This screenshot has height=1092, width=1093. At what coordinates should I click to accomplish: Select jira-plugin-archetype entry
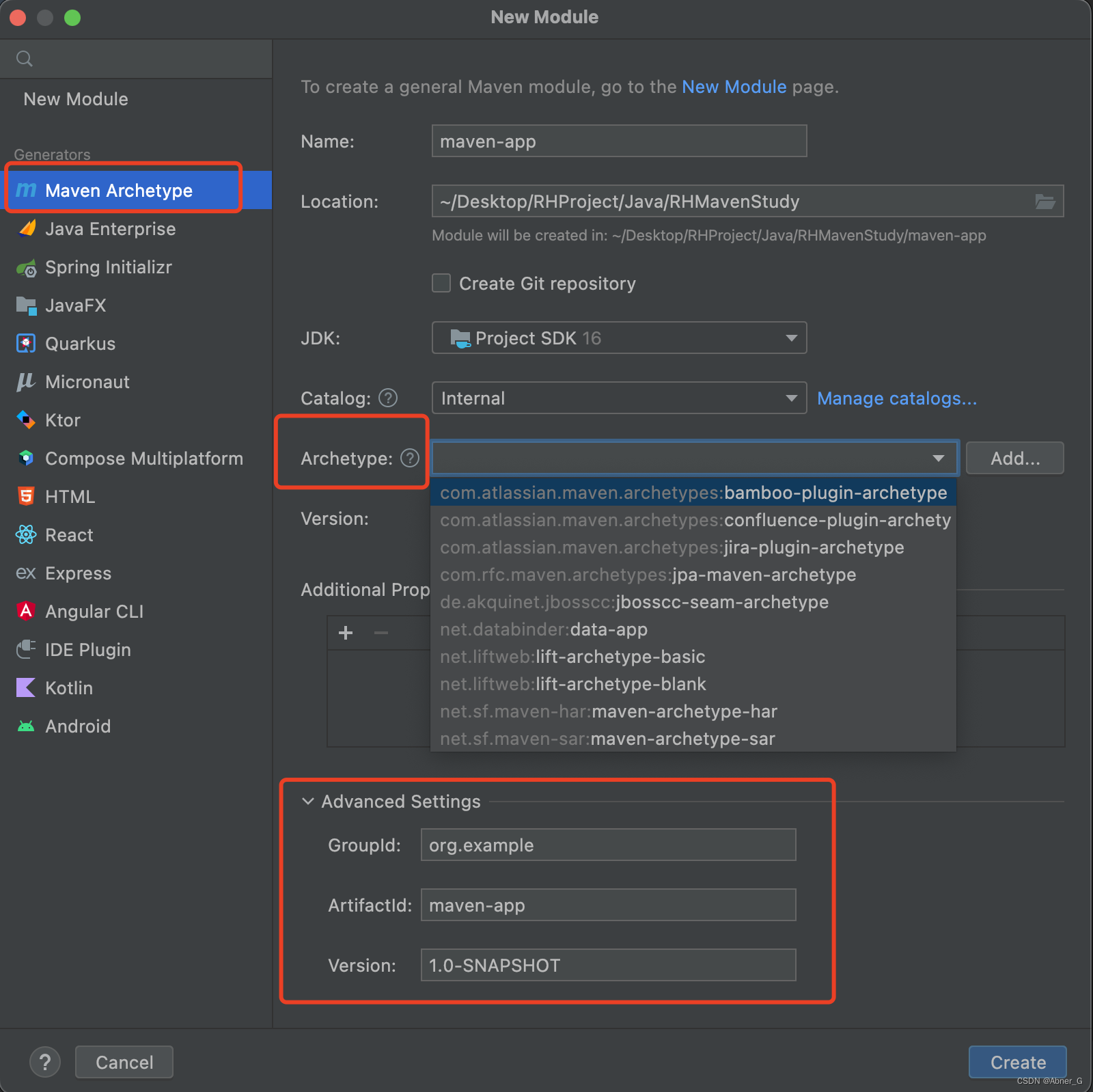[693, 547]
